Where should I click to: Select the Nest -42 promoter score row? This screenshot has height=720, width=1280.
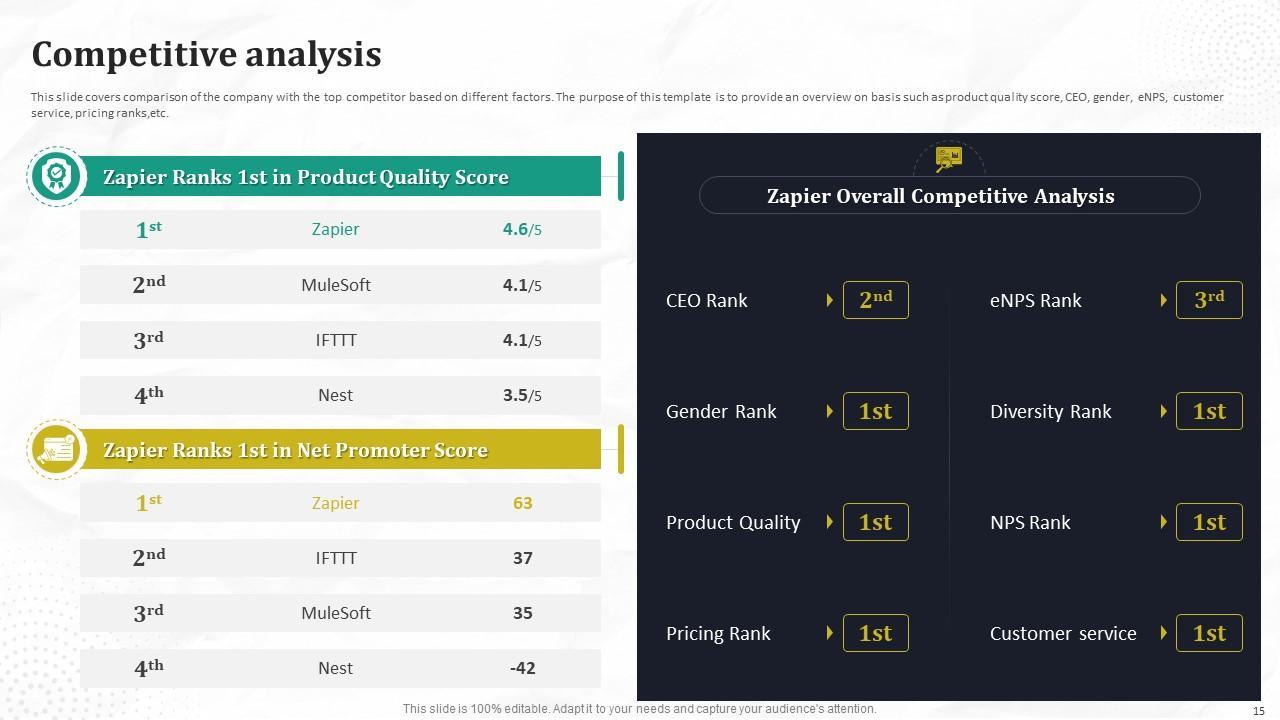[340, 668]
